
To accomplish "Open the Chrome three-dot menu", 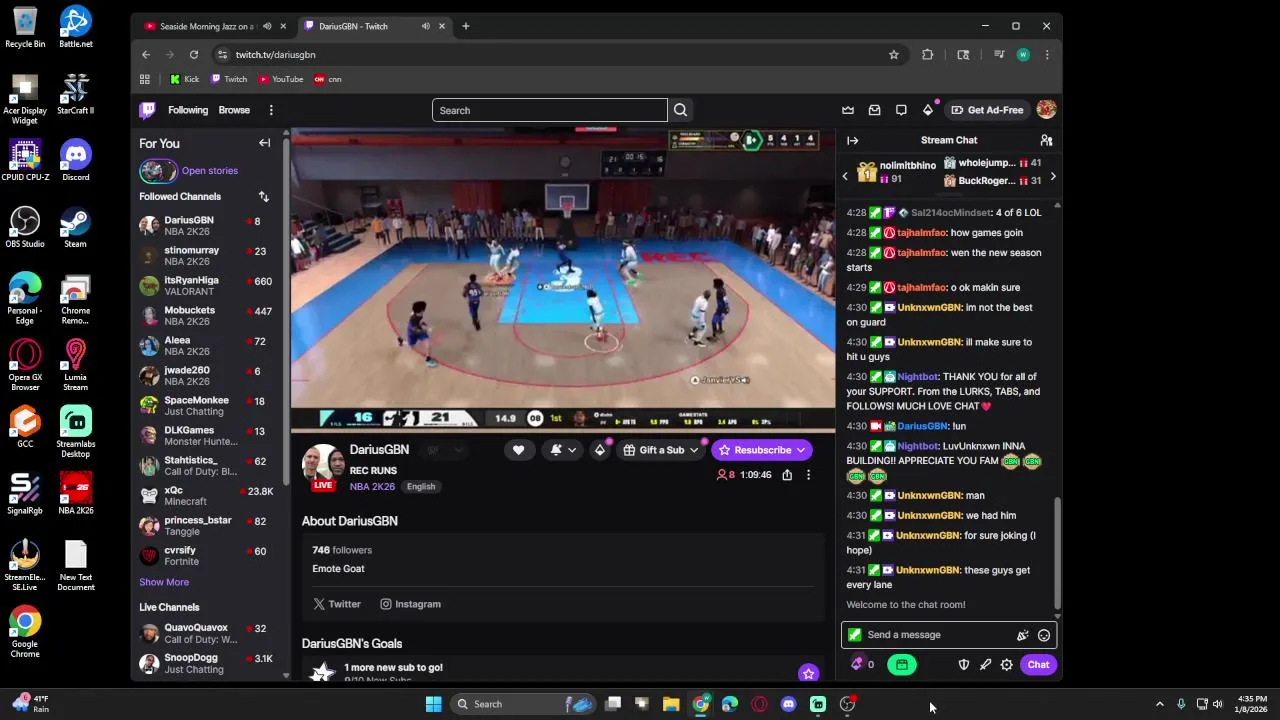I will [1047, 55].
